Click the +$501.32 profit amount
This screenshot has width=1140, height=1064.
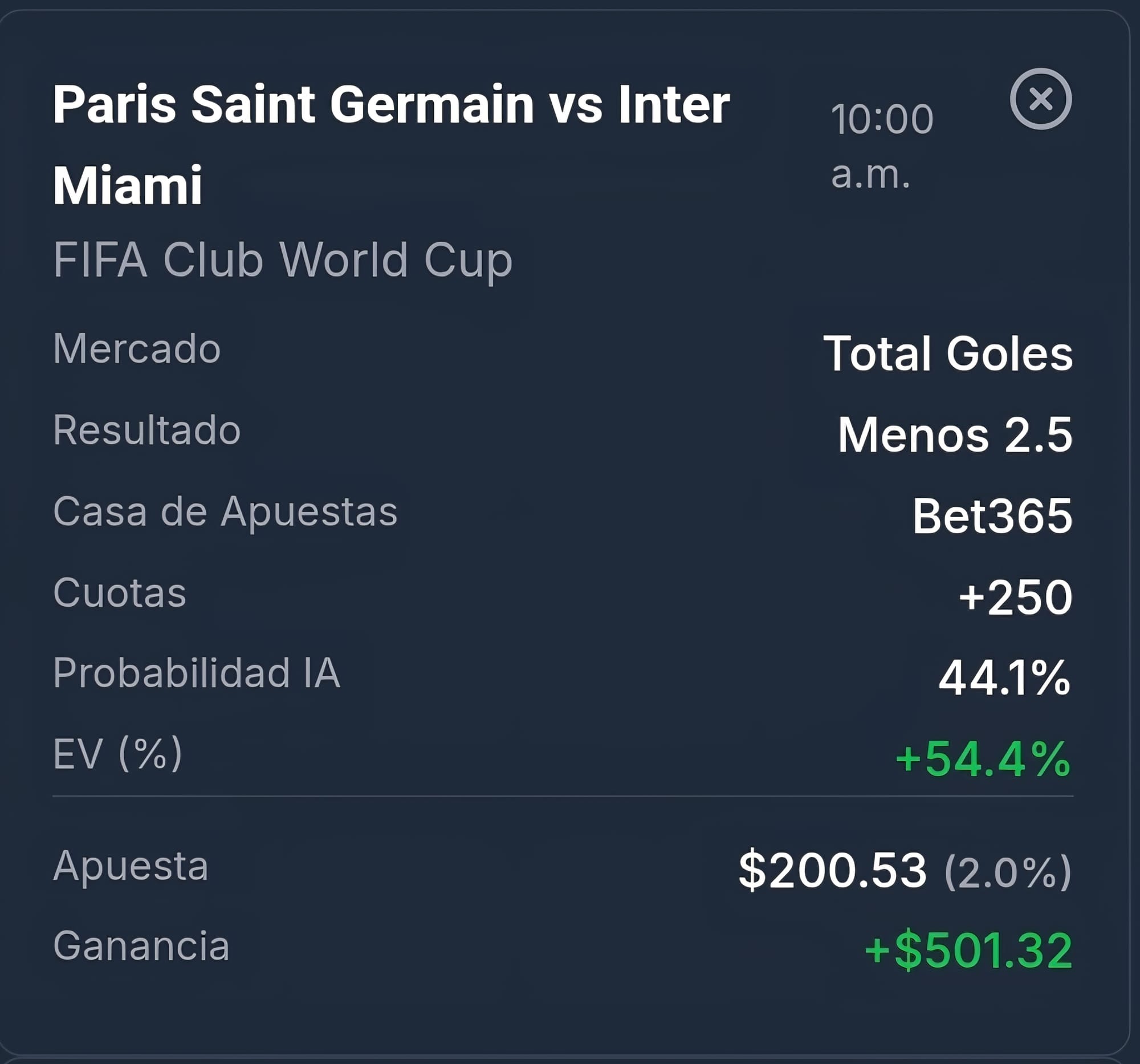[968, 951]
